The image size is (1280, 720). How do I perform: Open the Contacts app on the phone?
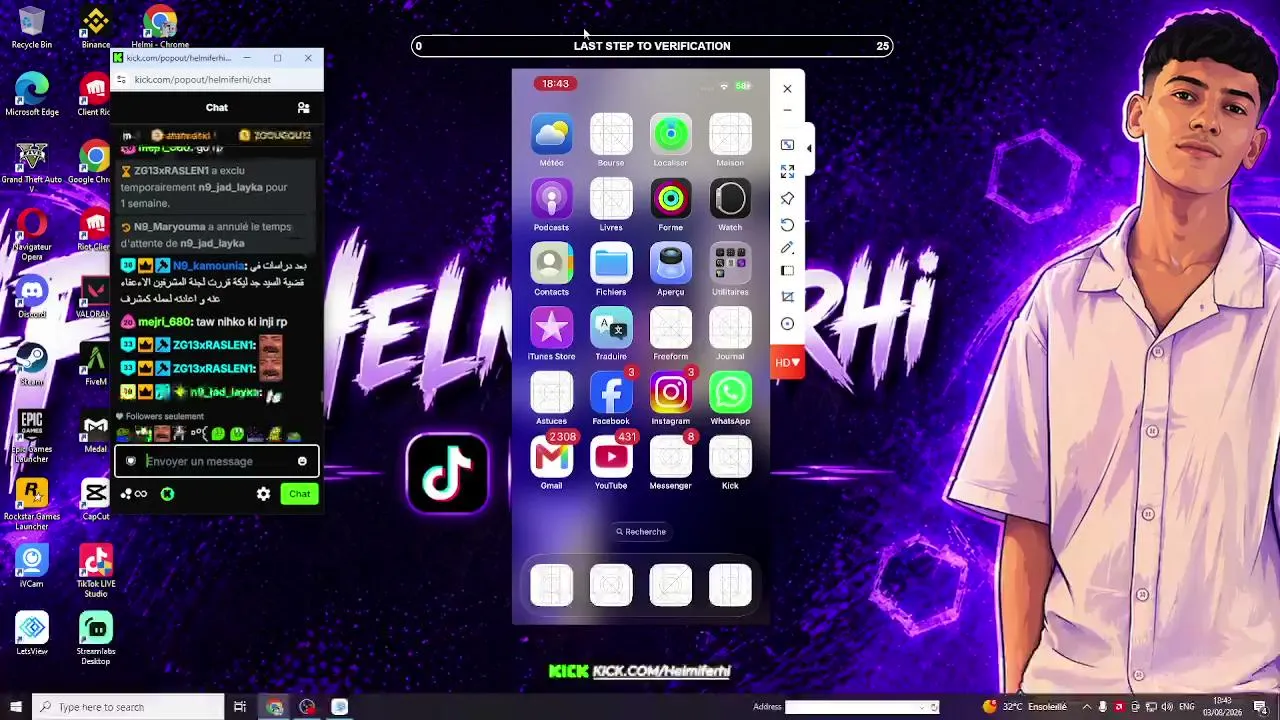point(551,263)
